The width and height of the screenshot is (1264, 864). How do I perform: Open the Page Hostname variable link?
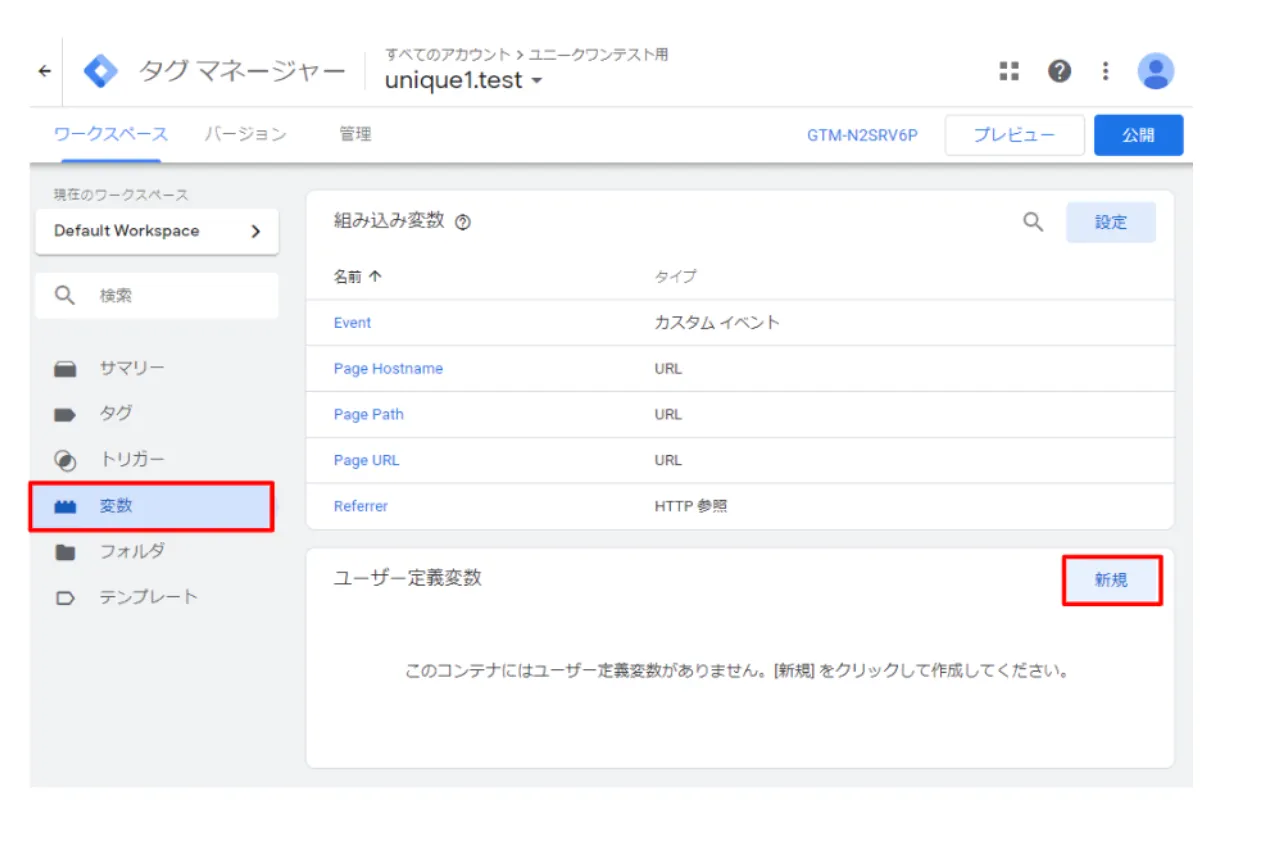point(388,369)
